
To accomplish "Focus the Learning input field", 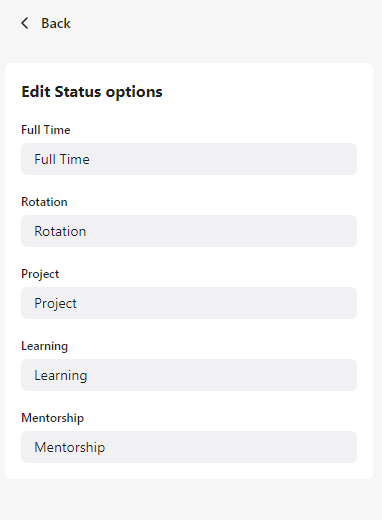I will coord(189,375).
